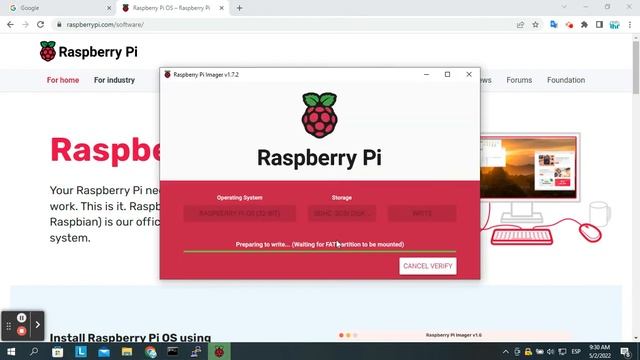The width and height of the screenshot is (640, 360).
Task: Pause the screen recording
Action: 22,318
